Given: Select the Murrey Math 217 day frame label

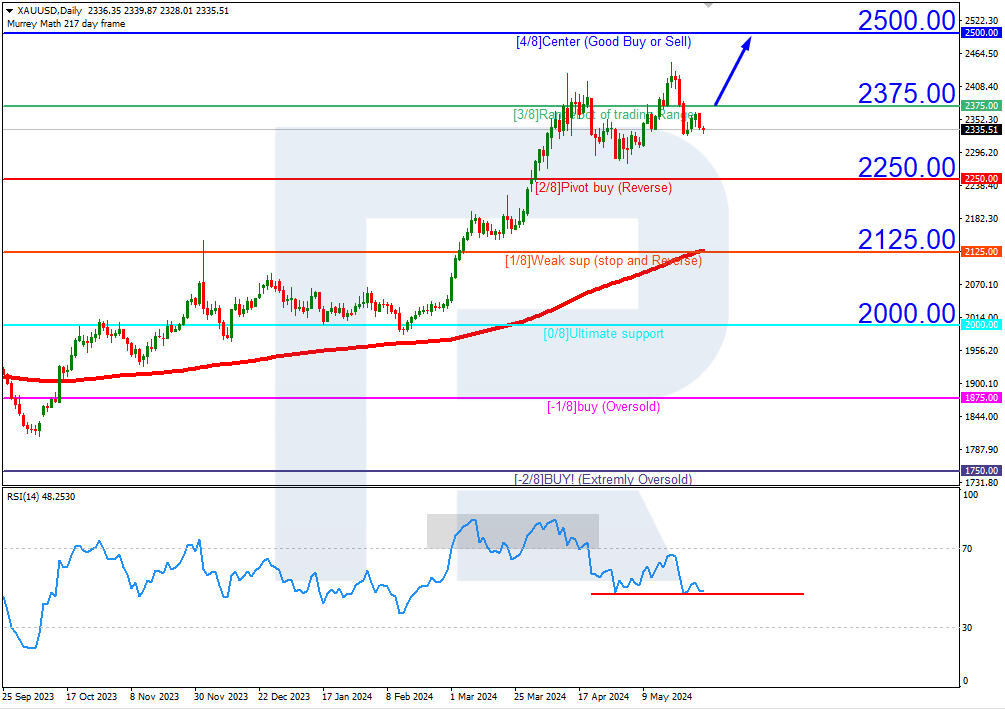Looking at the screenshot, I should [x=66, y=24].
